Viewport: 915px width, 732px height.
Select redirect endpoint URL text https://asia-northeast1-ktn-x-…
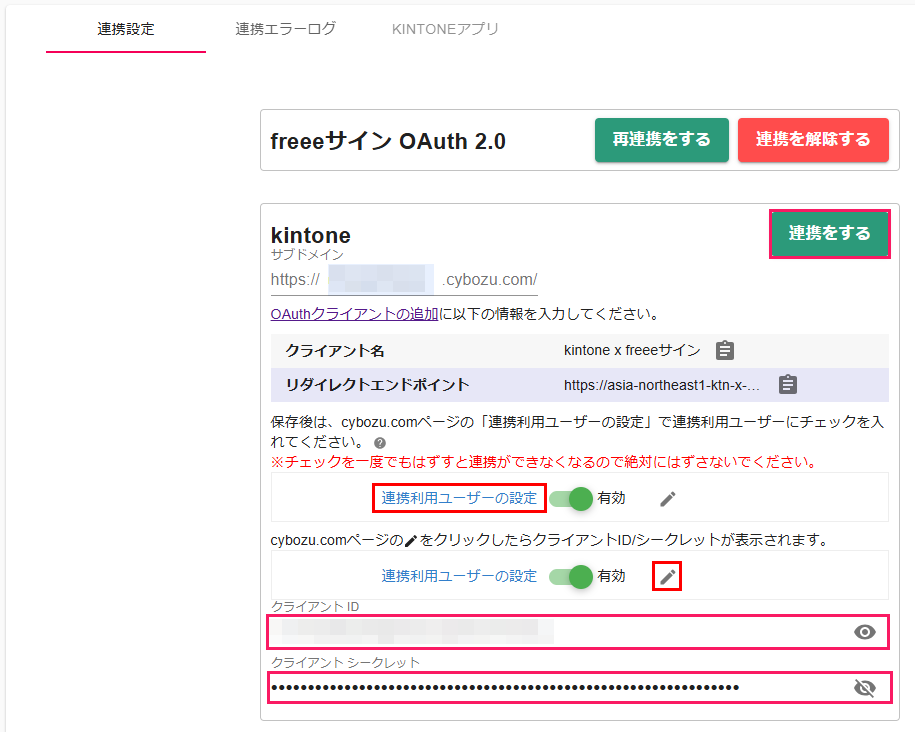(x=662, y=385)
